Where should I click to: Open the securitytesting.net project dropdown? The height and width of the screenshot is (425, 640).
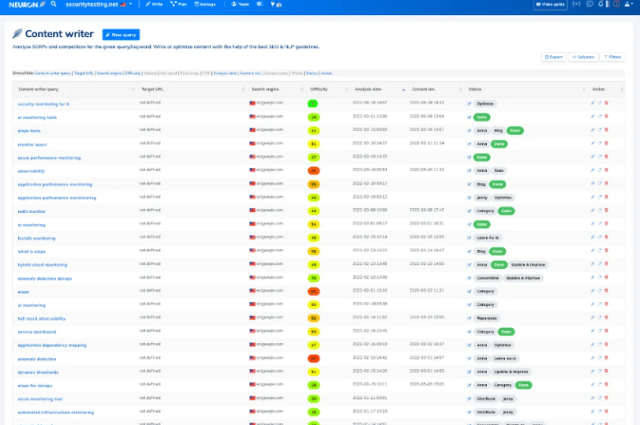[92, 5]
